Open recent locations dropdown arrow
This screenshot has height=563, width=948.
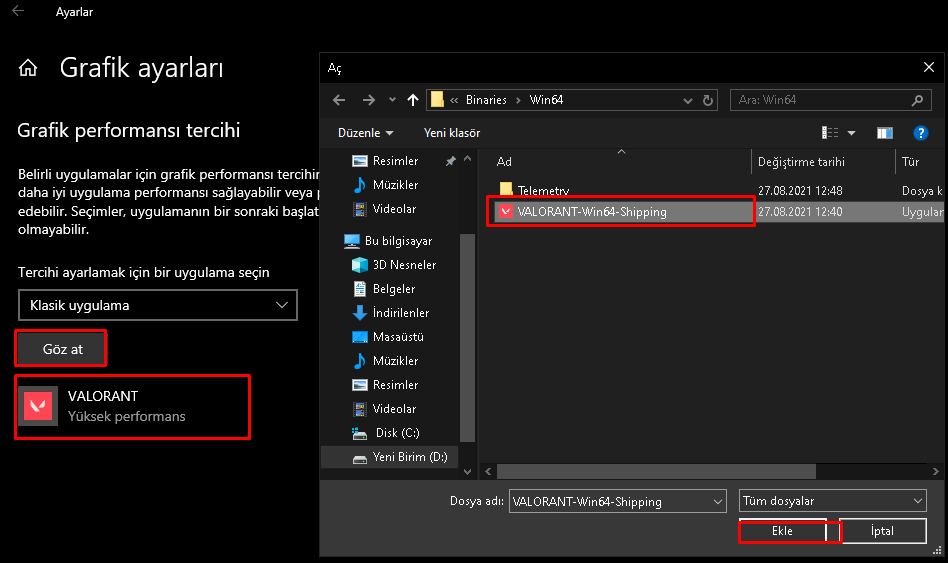(392, 100)
